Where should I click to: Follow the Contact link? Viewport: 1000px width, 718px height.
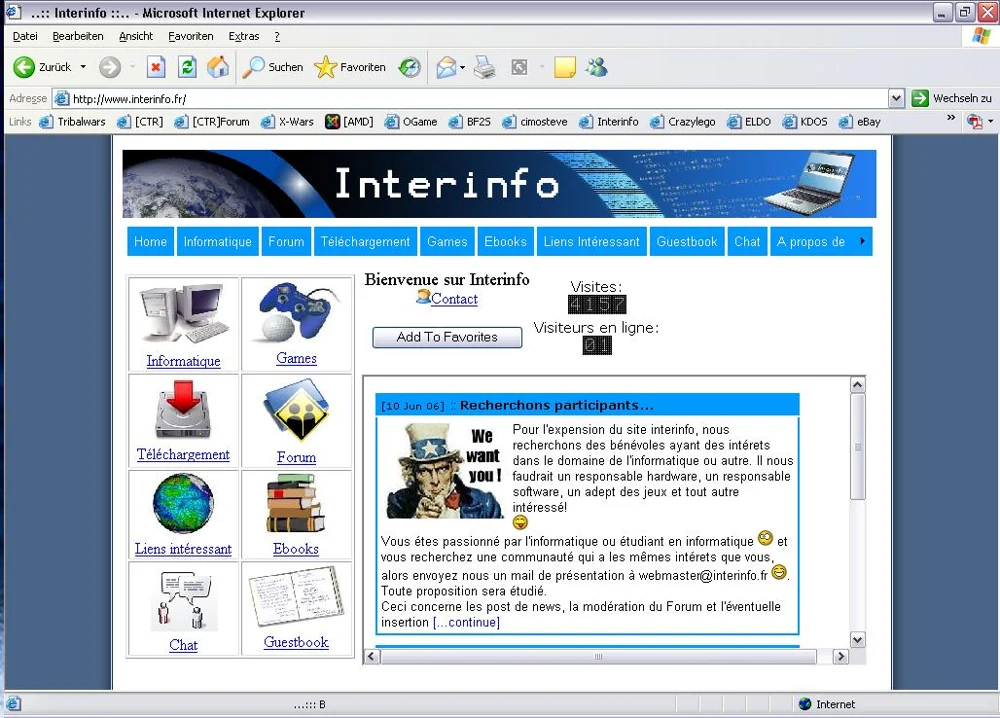[x=454, y=298]
